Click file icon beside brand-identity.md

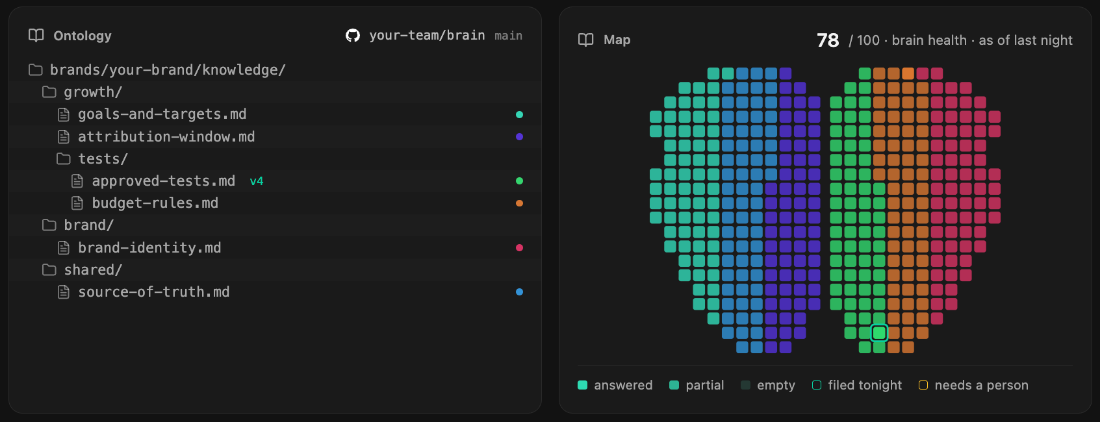64,247
